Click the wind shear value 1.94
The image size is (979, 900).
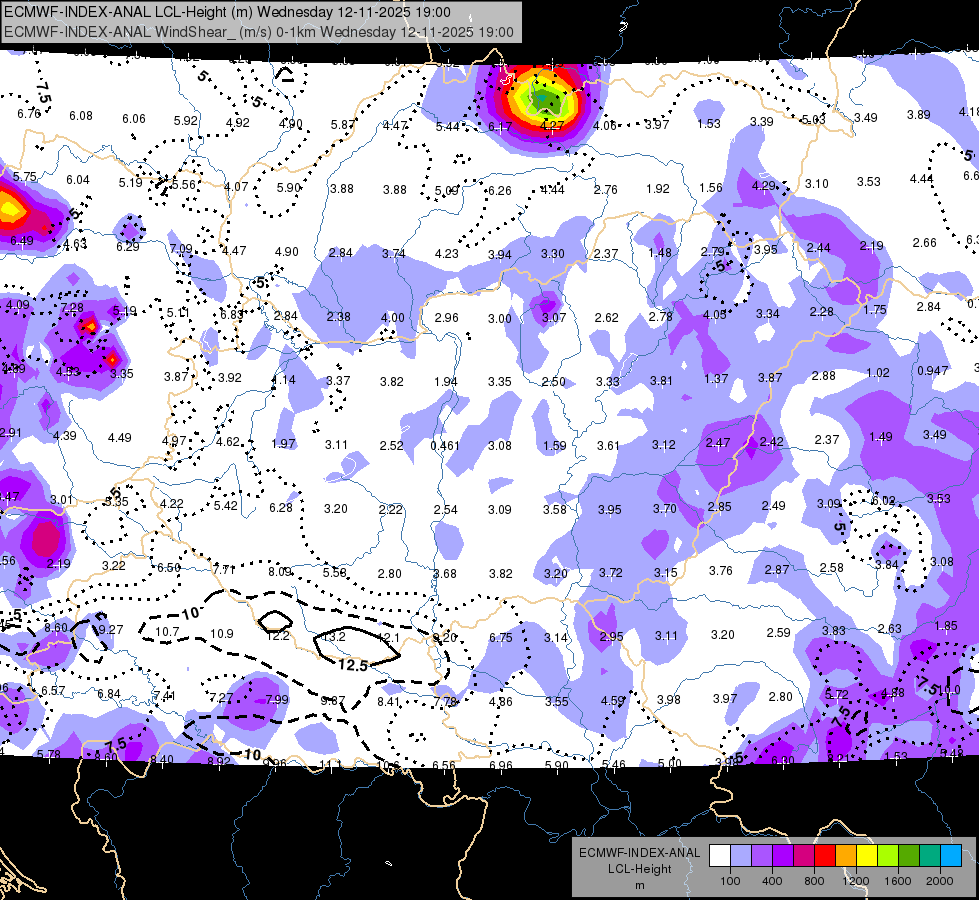coord(446,381)
